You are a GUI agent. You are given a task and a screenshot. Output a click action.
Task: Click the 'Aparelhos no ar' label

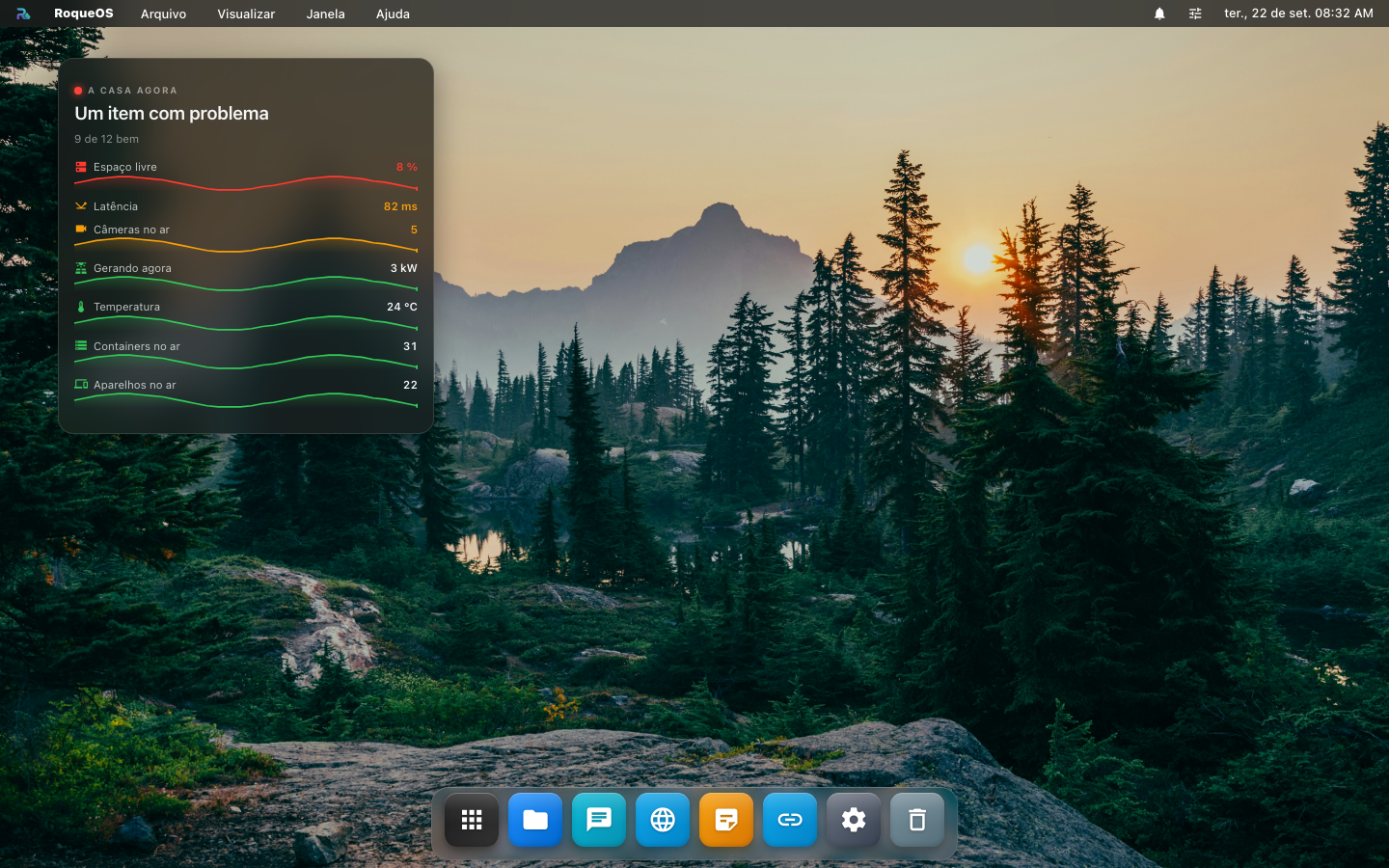pos(135,385)
